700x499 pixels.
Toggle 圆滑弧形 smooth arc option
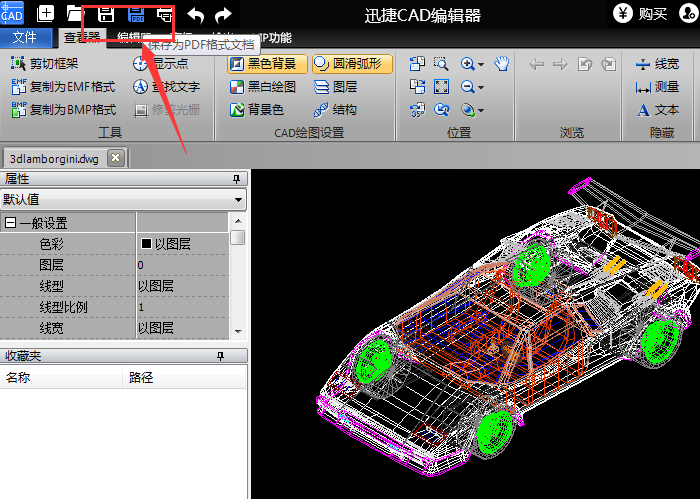point(352,64)
